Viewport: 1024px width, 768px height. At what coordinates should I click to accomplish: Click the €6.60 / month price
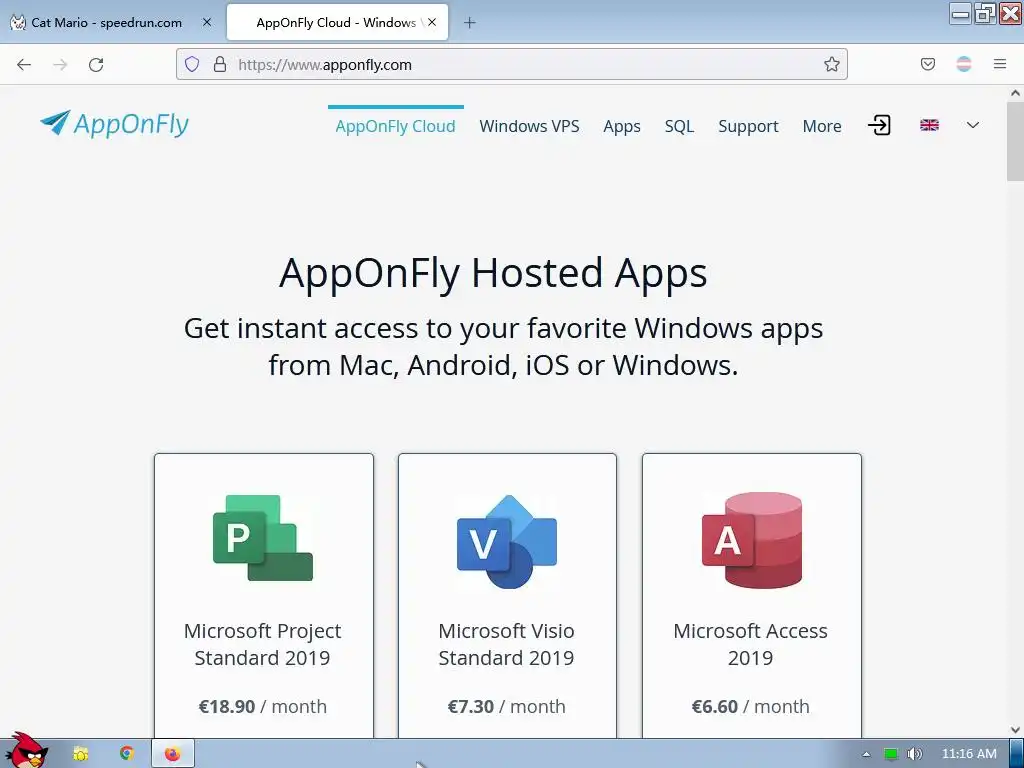coord(750,707)
